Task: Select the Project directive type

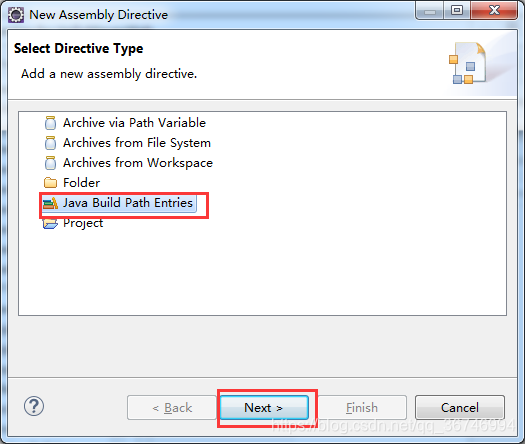Action: click(x=83, y=223)
